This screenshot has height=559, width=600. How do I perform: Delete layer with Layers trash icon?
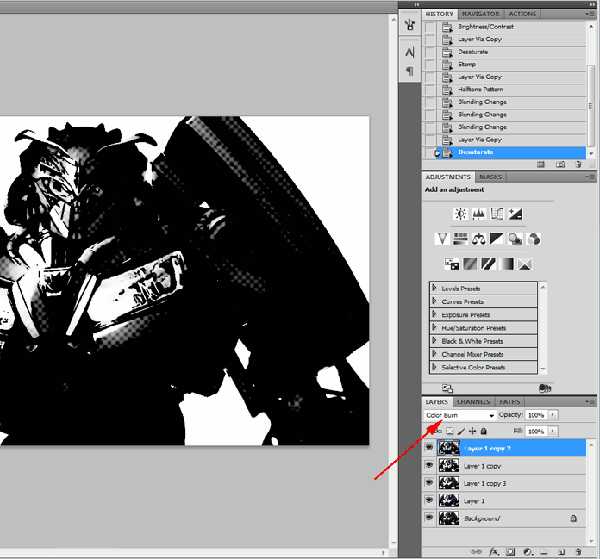[579, 552]
